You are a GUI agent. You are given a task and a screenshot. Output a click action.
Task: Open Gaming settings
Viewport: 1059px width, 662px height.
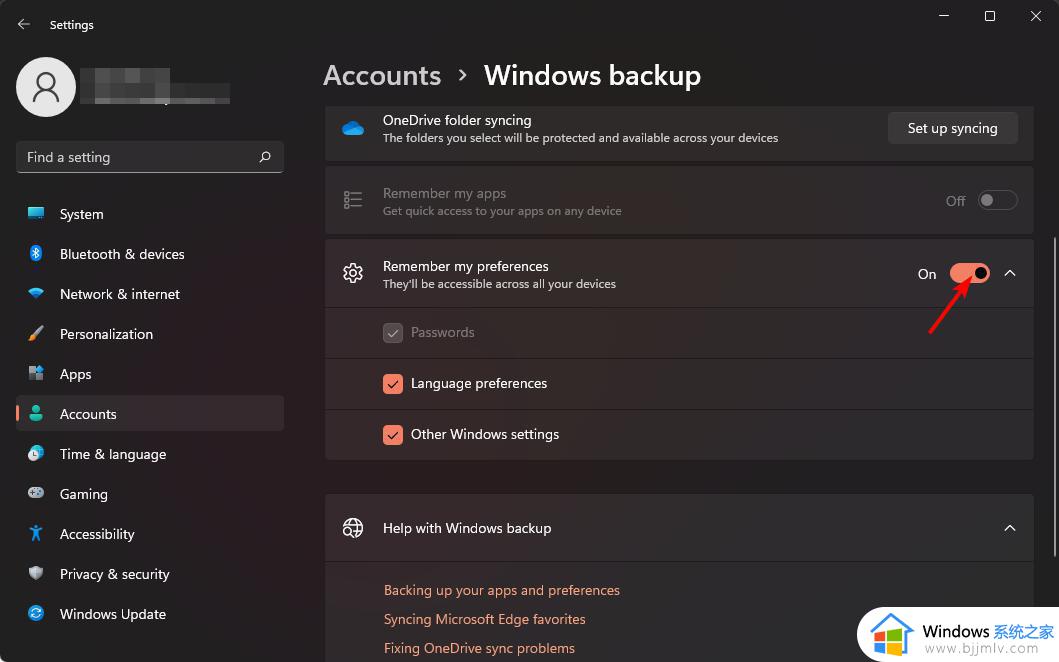click(150, 493)
